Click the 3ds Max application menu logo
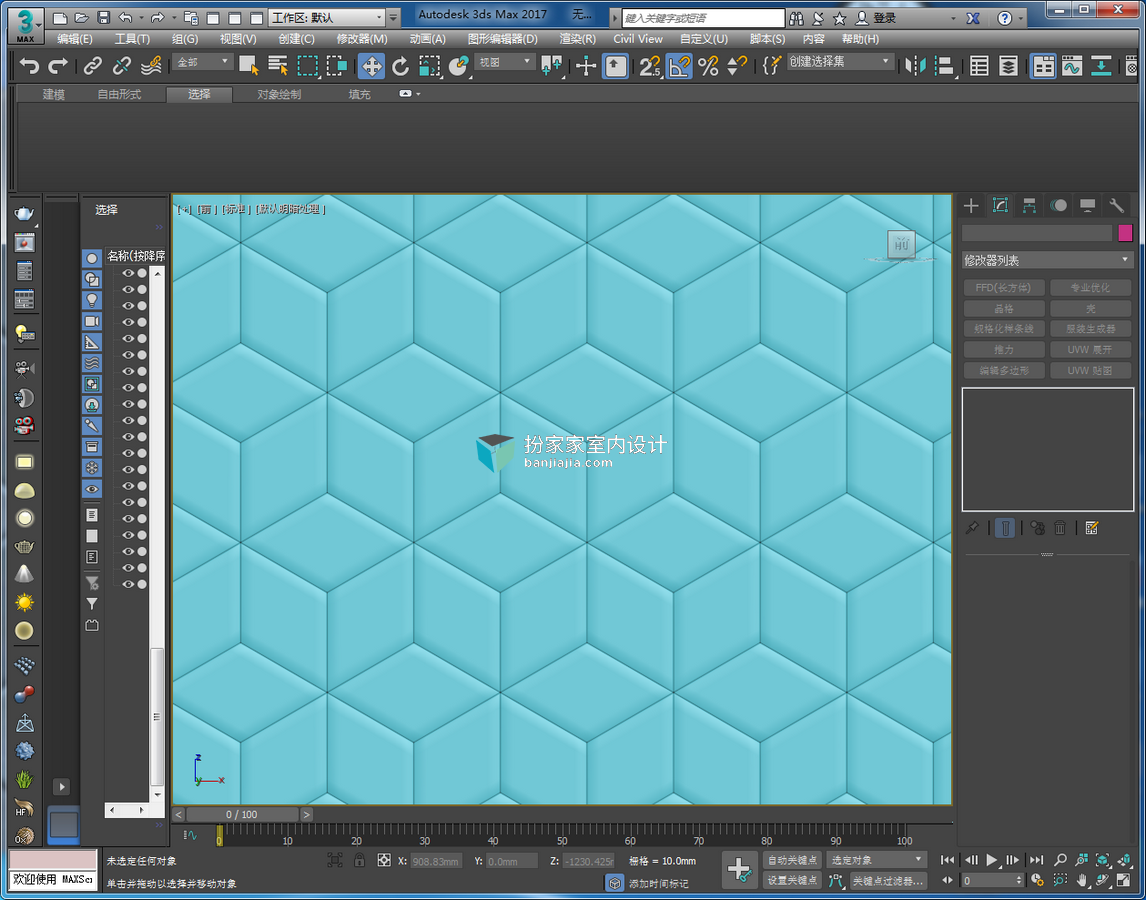This screenshot has width=1146, height=900. 25,25
